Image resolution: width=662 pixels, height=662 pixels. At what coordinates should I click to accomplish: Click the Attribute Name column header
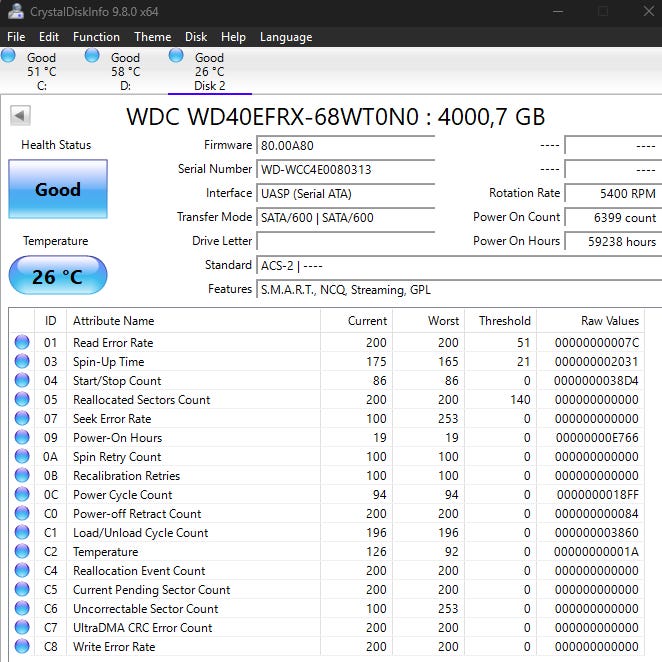[x=114, y=321]
